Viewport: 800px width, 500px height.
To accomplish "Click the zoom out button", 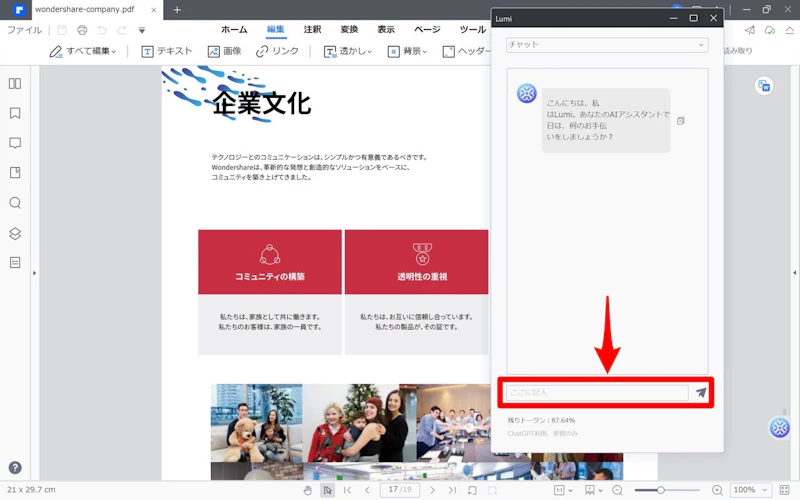I will 617,490.
